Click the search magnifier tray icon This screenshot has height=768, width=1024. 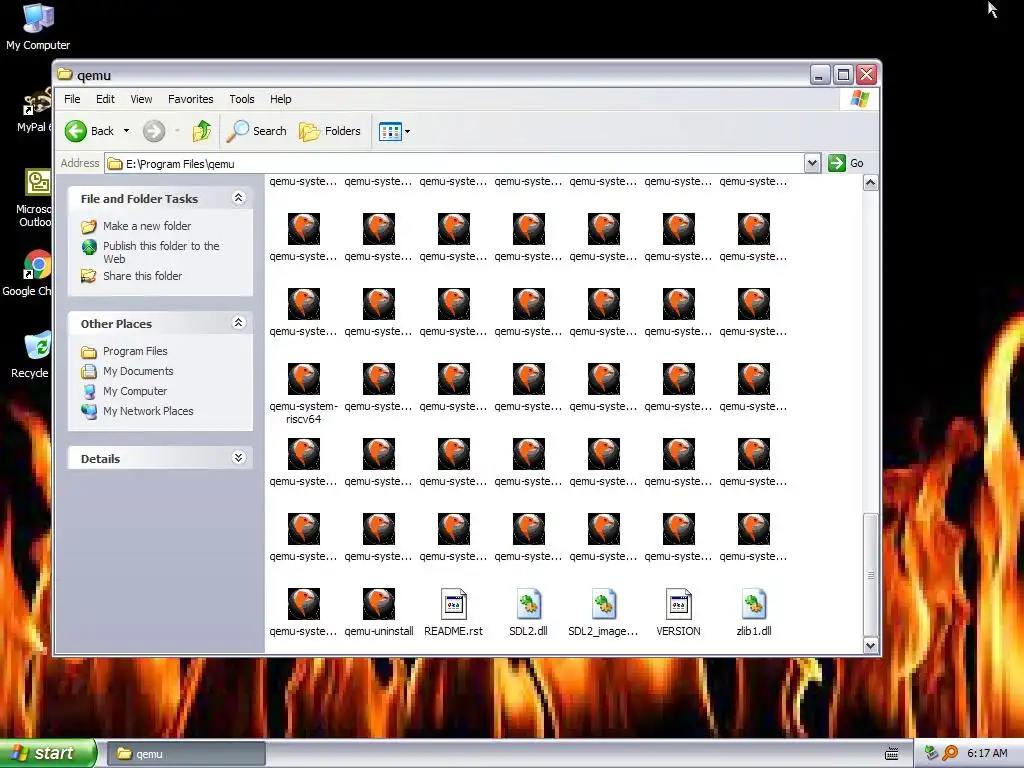click(950, 754)
